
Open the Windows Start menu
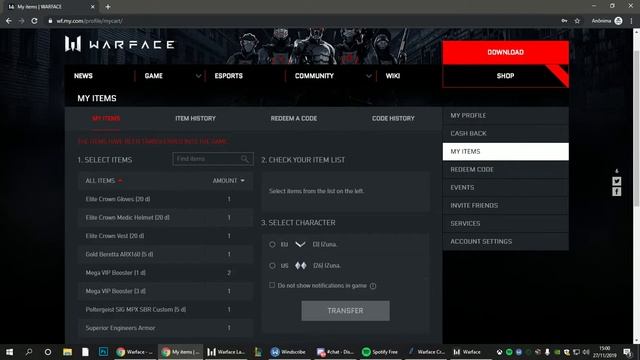pos(9,352)
